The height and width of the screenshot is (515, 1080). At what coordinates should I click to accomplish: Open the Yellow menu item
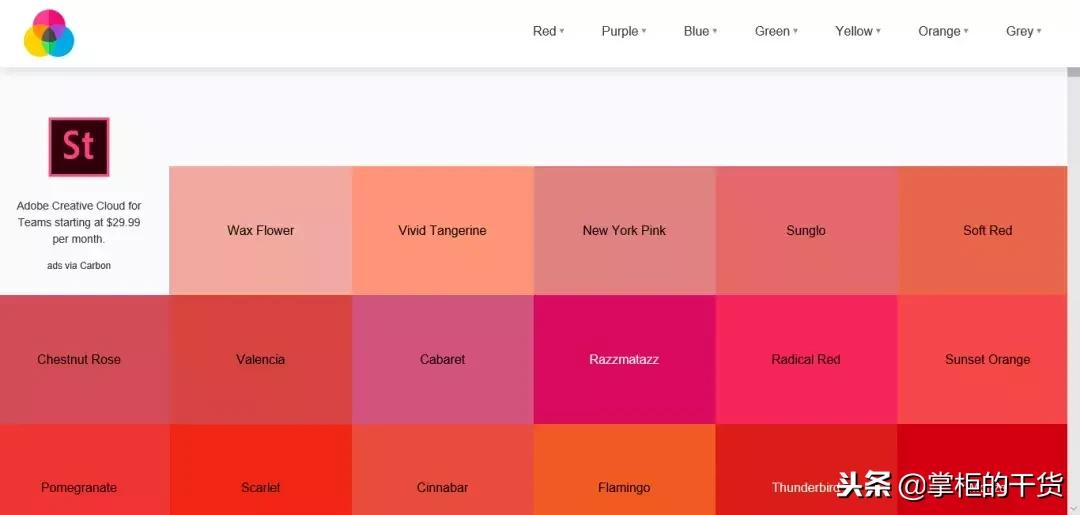[858, 31]
